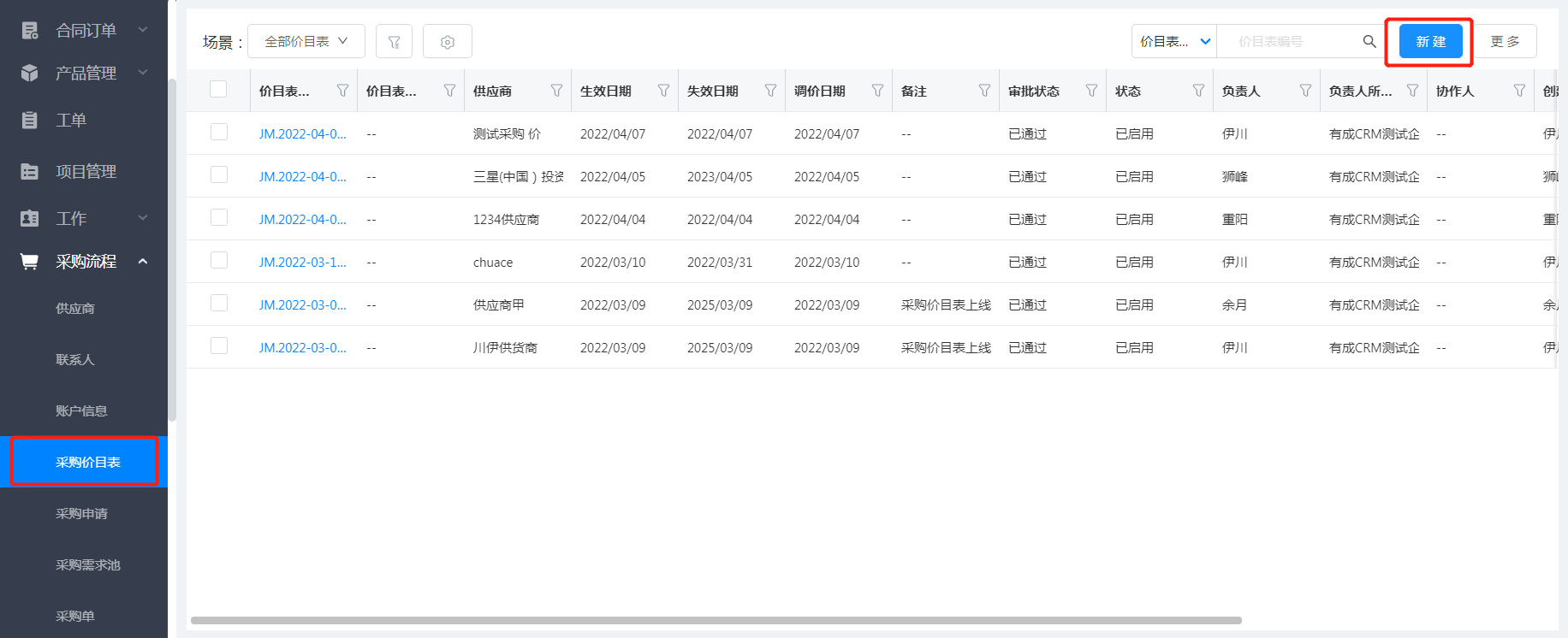Open the 全部价目表 scene dropdown
This screenshot has height=638, width=1568.
(x=306, y=41)
